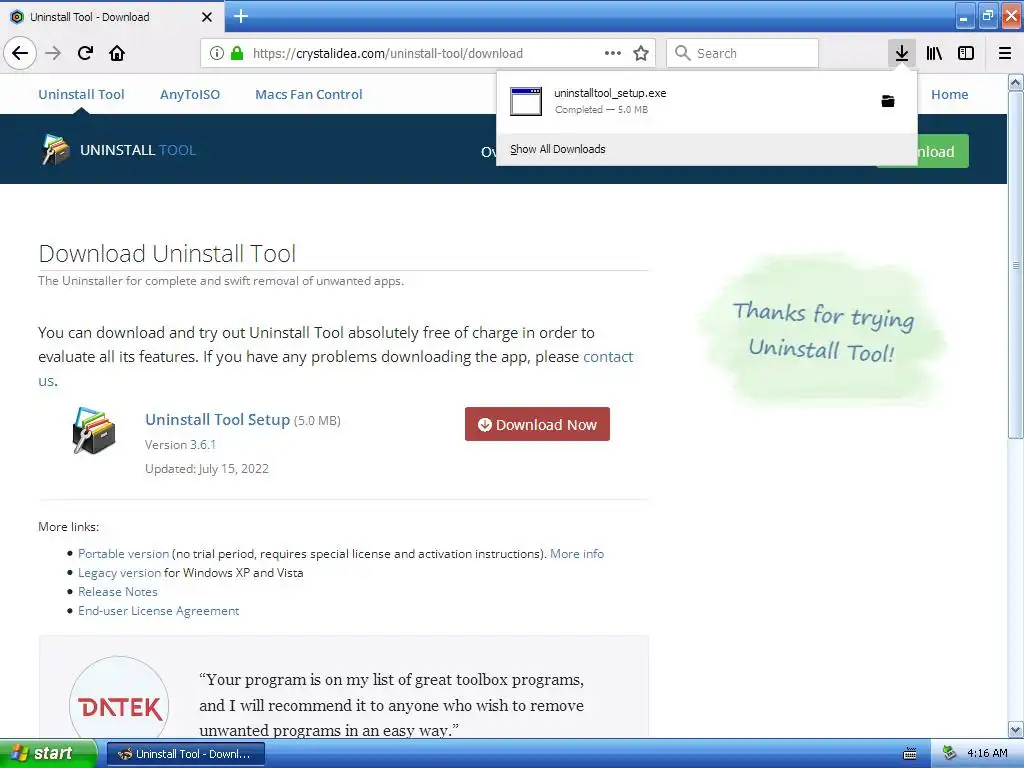1024x768 pixels.
Task: Show site information icon in address bar
Action: [x=217, y=53]
